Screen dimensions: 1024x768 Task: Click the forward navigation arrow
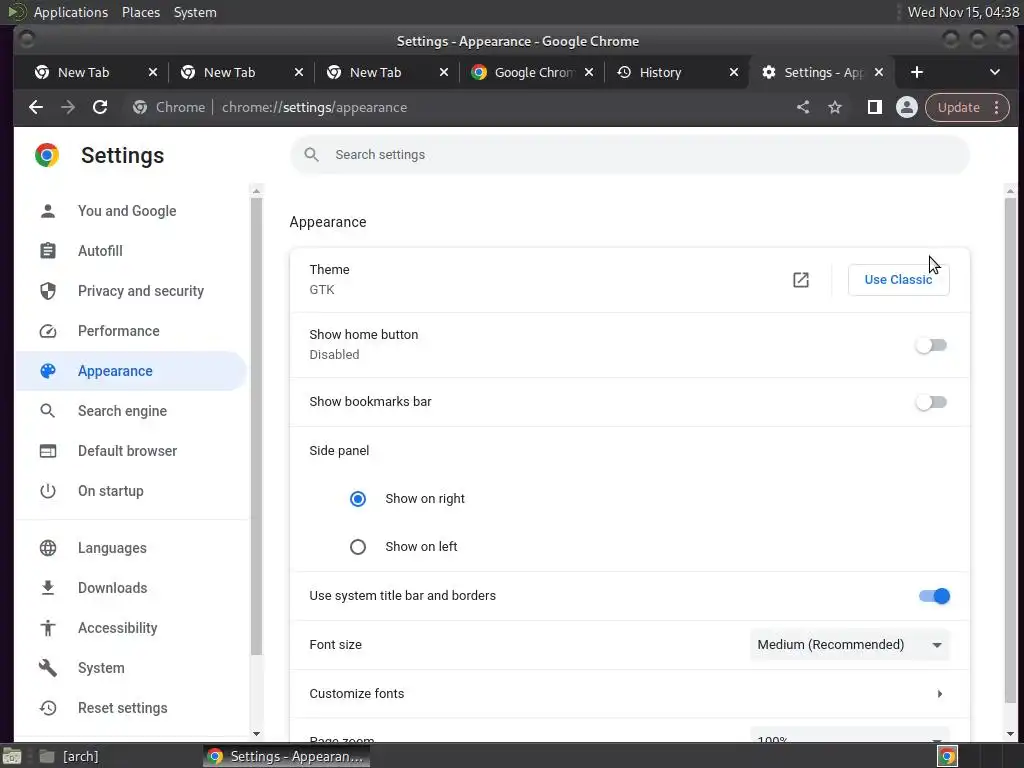pos(68,107)
